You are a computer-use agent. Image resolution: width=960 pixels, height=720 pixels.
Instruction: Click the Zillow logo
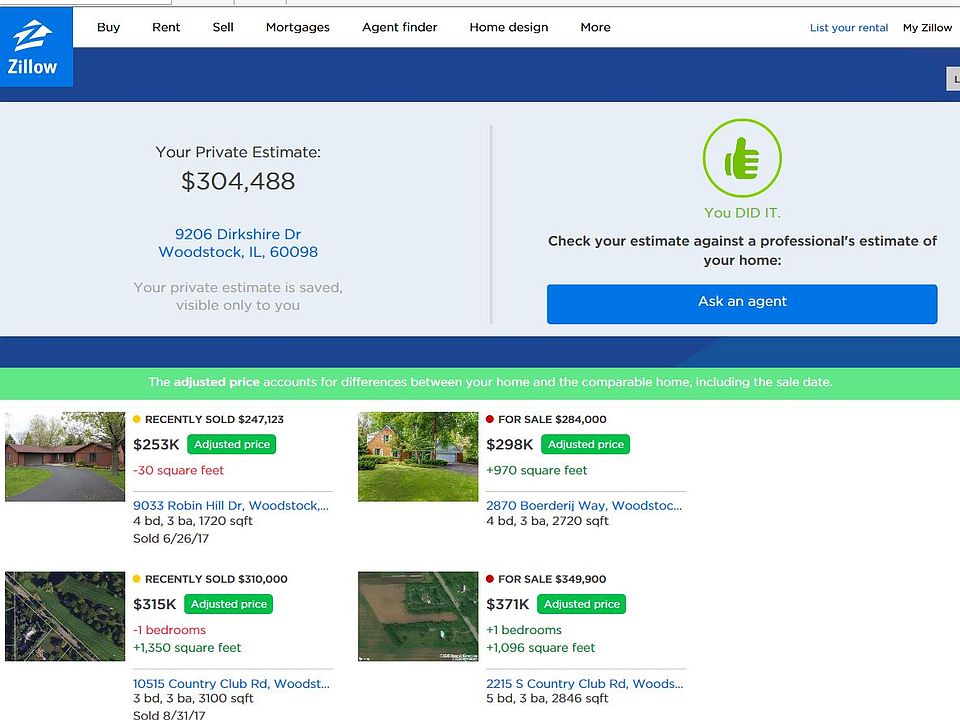[36, 47]
